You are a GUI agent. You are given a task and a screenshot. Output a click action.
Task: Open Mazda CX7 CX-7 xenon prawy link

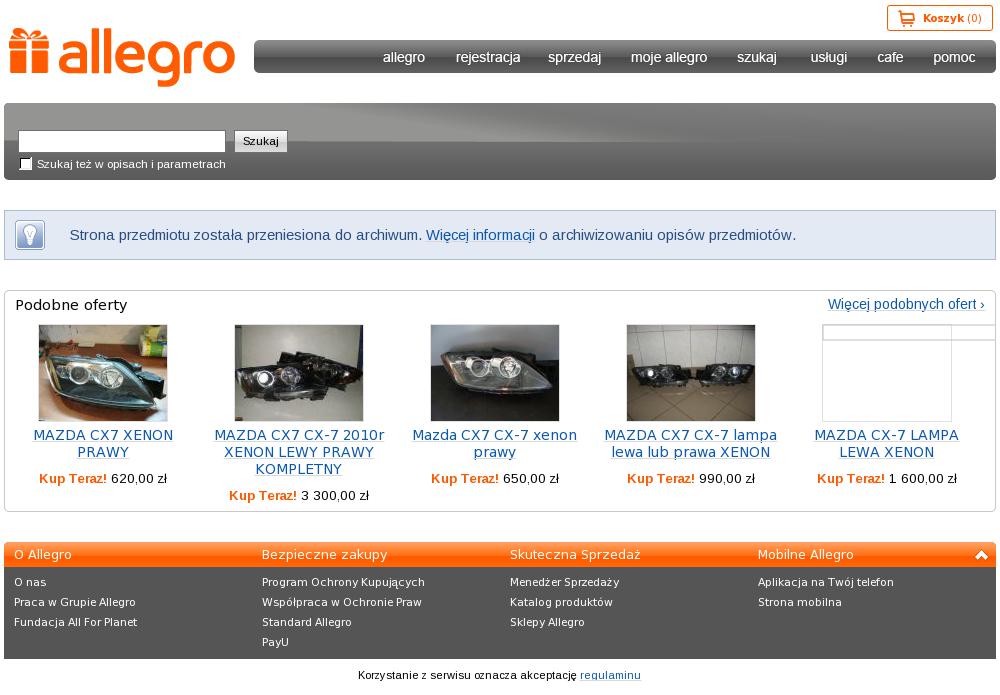pos(494,443)
